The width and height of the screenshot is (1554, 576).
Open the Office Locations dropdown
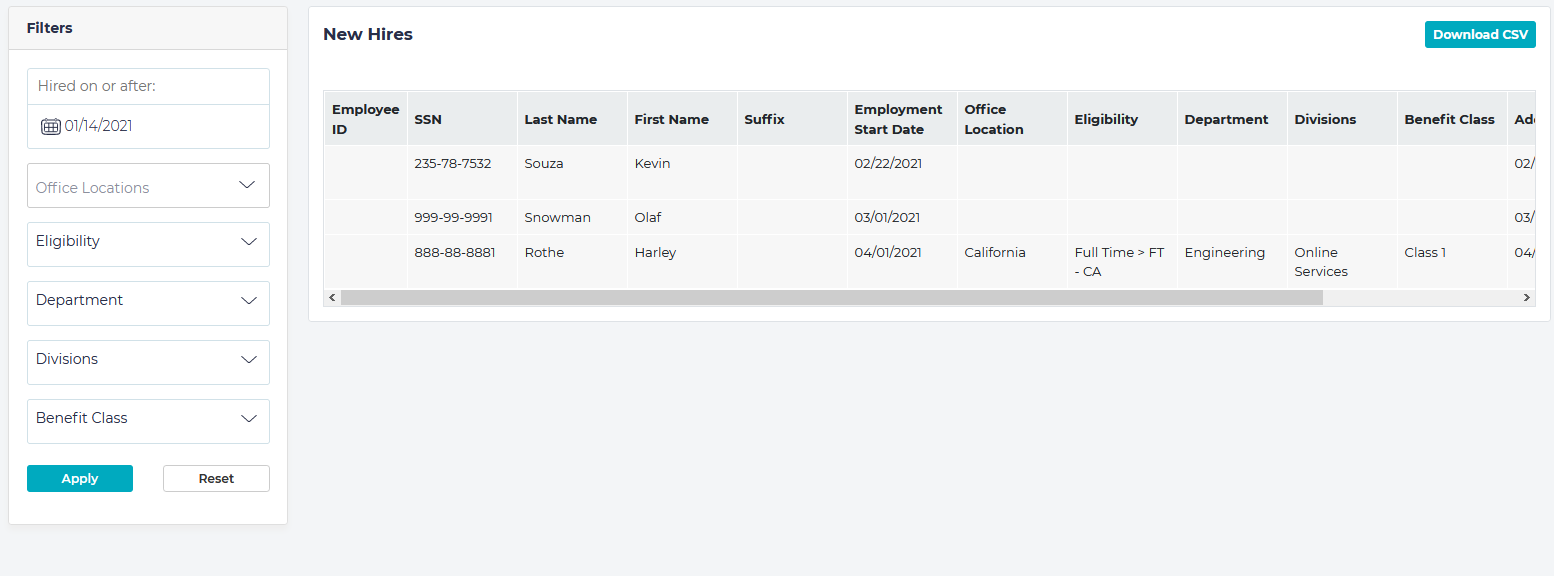(x=148, y=186)
